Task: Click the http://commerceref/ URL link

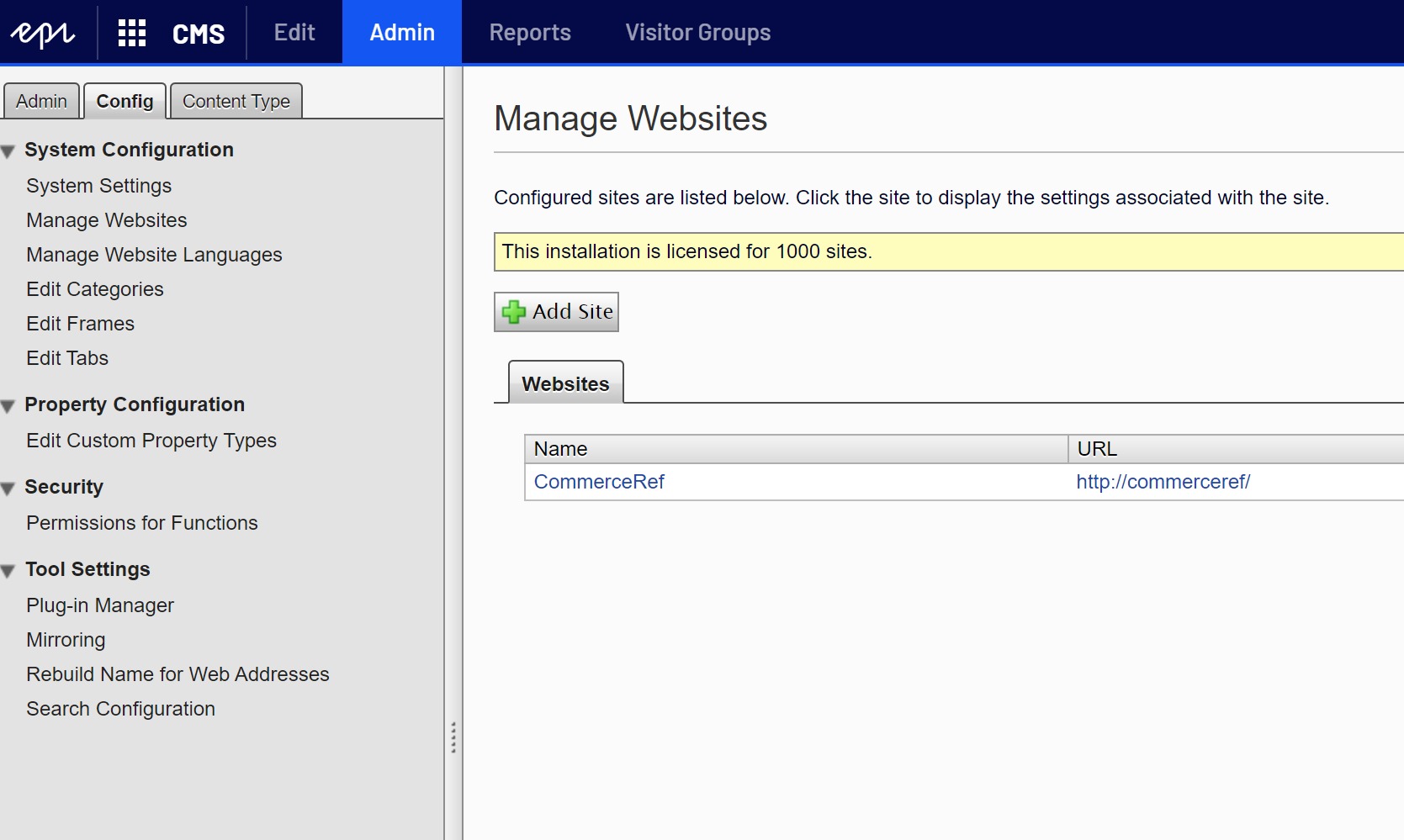Action: 1163,482
